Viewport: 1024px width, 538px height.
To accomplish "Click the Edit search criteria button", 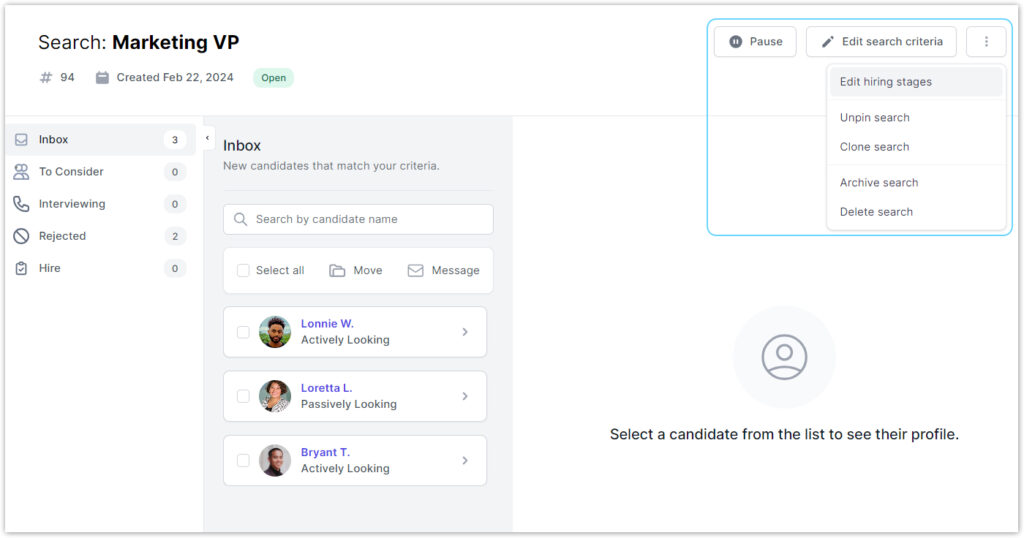I will (x=881, y=42).
